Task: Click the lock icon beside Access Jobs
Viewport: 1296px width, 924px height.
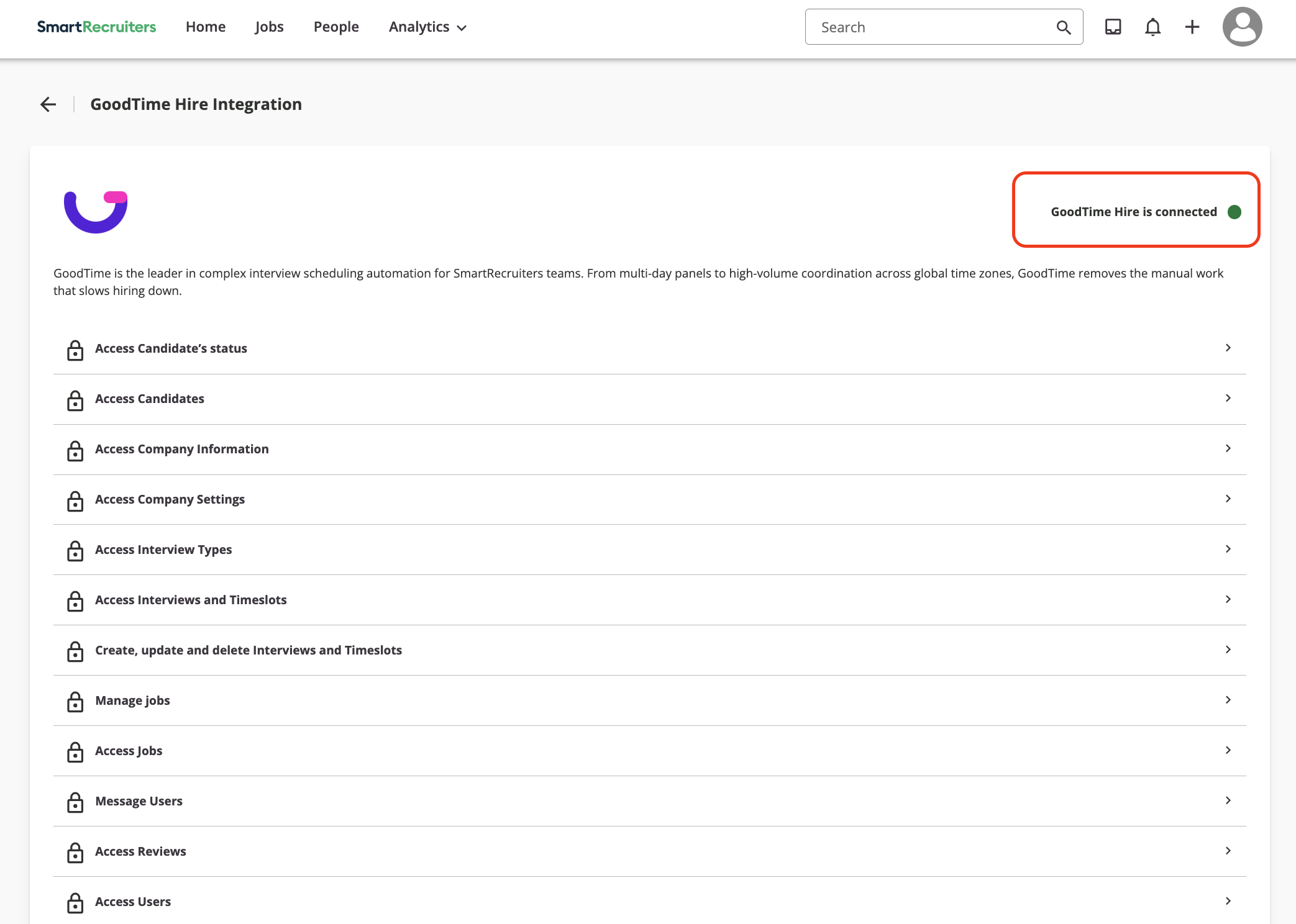Action: (75, 752)
